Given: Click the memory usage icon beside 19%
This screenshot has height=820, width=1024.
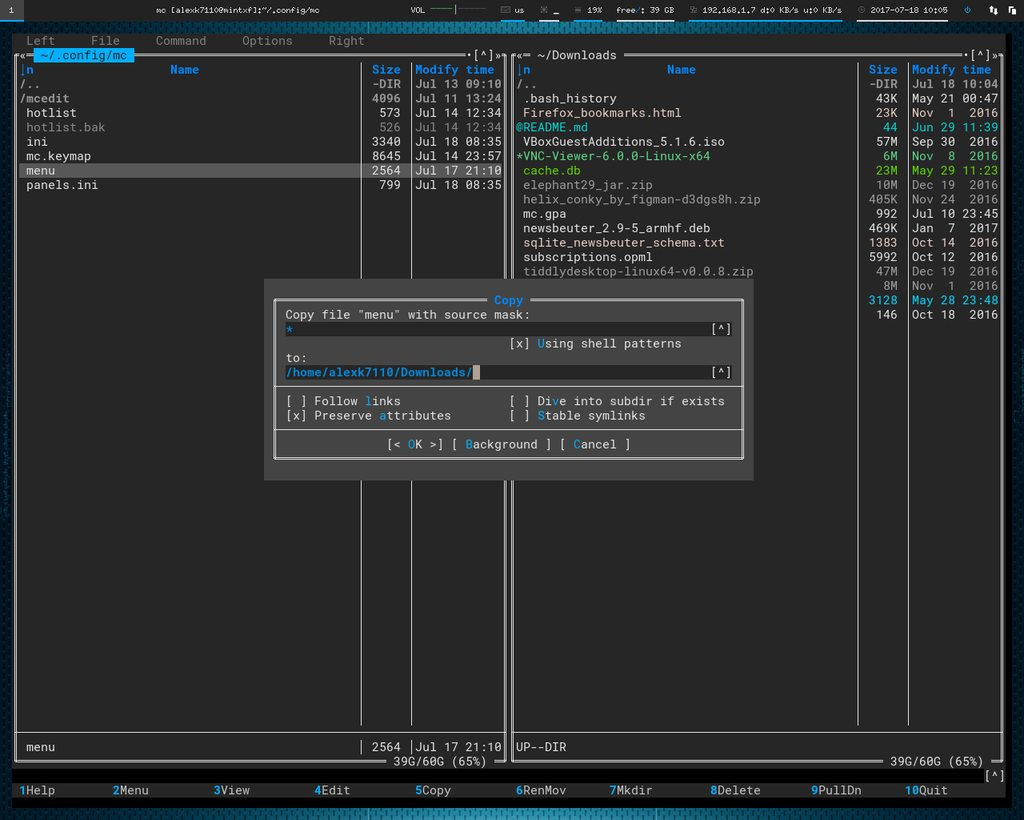Looking at the screenshot, I should tap(578, 10).
